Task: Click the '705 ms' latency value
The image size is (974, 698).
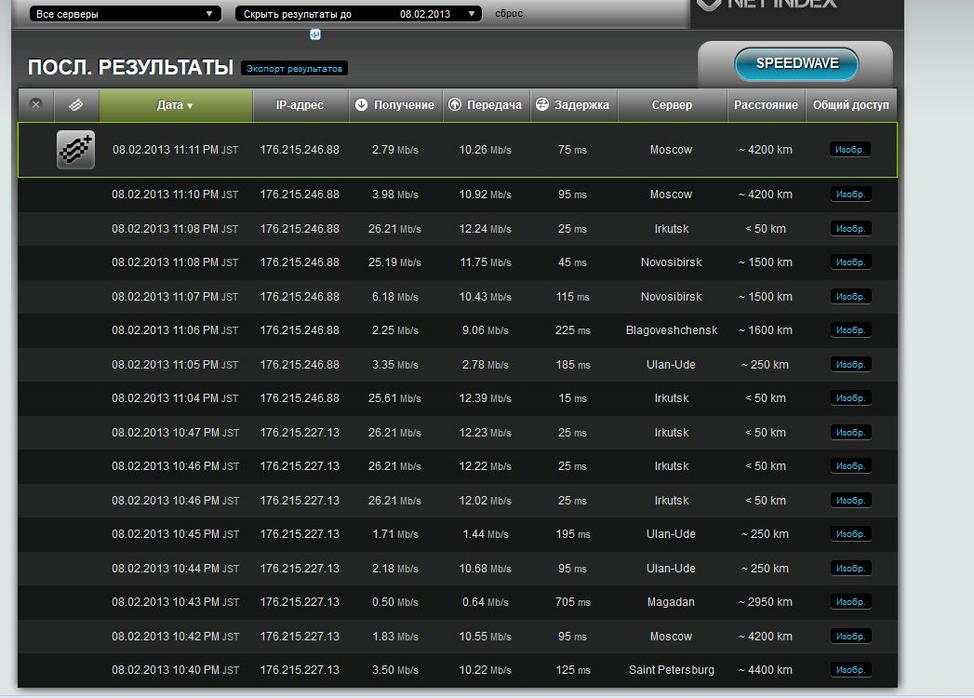Action: pos(573,602)
